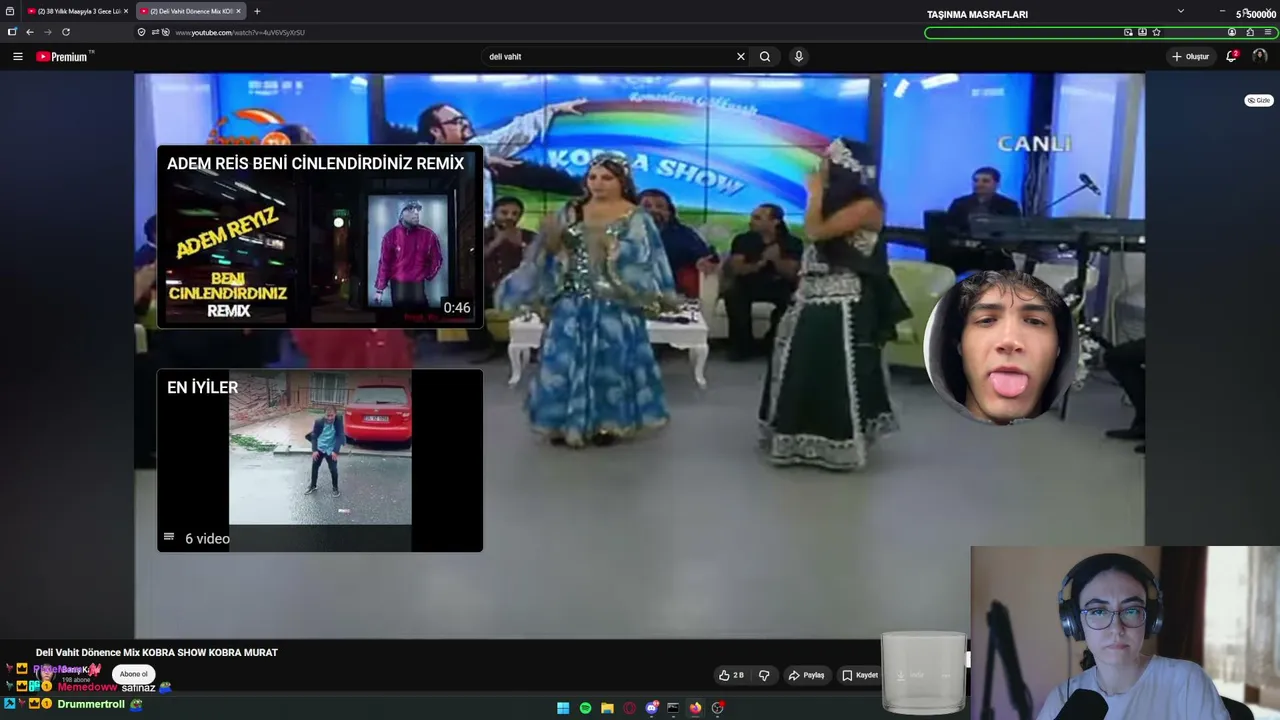Go forward one page in browser
Screen dimensions: 1280x720
pyautogui.click(x=47, y=32)
